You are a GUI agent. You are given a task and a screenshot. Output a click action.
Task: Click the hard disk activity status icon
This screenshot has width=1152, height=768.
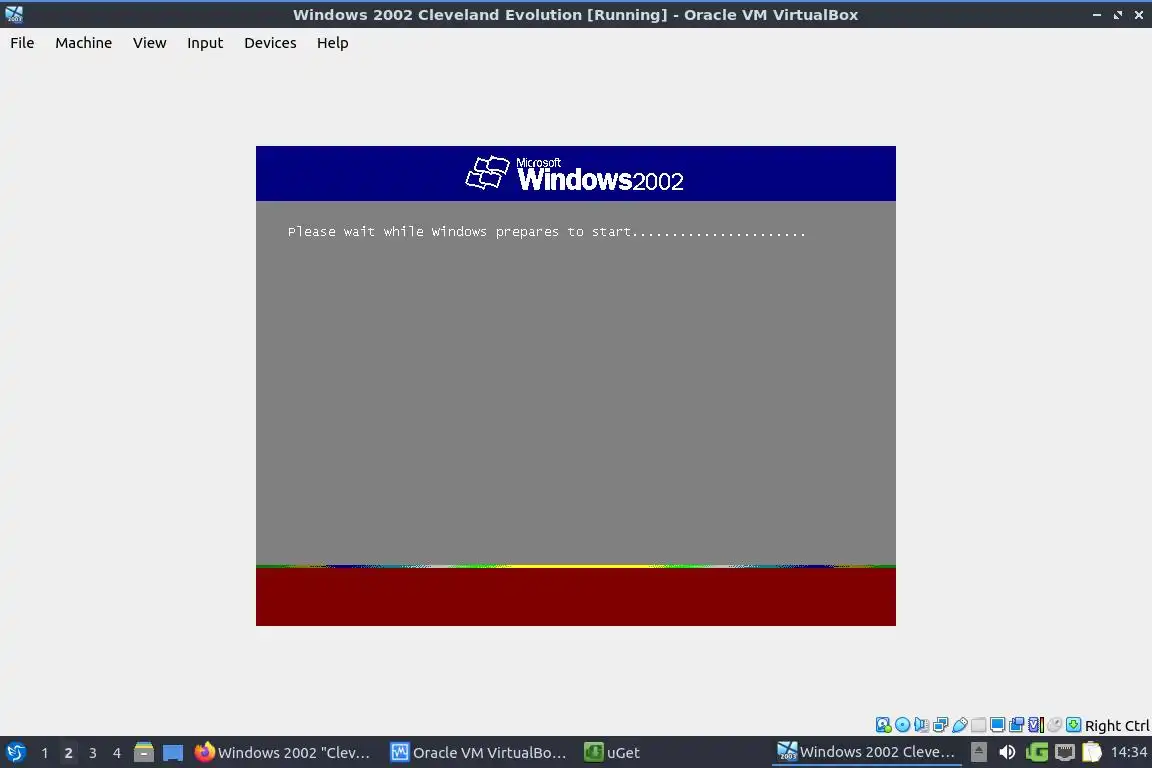click(883, 725)
